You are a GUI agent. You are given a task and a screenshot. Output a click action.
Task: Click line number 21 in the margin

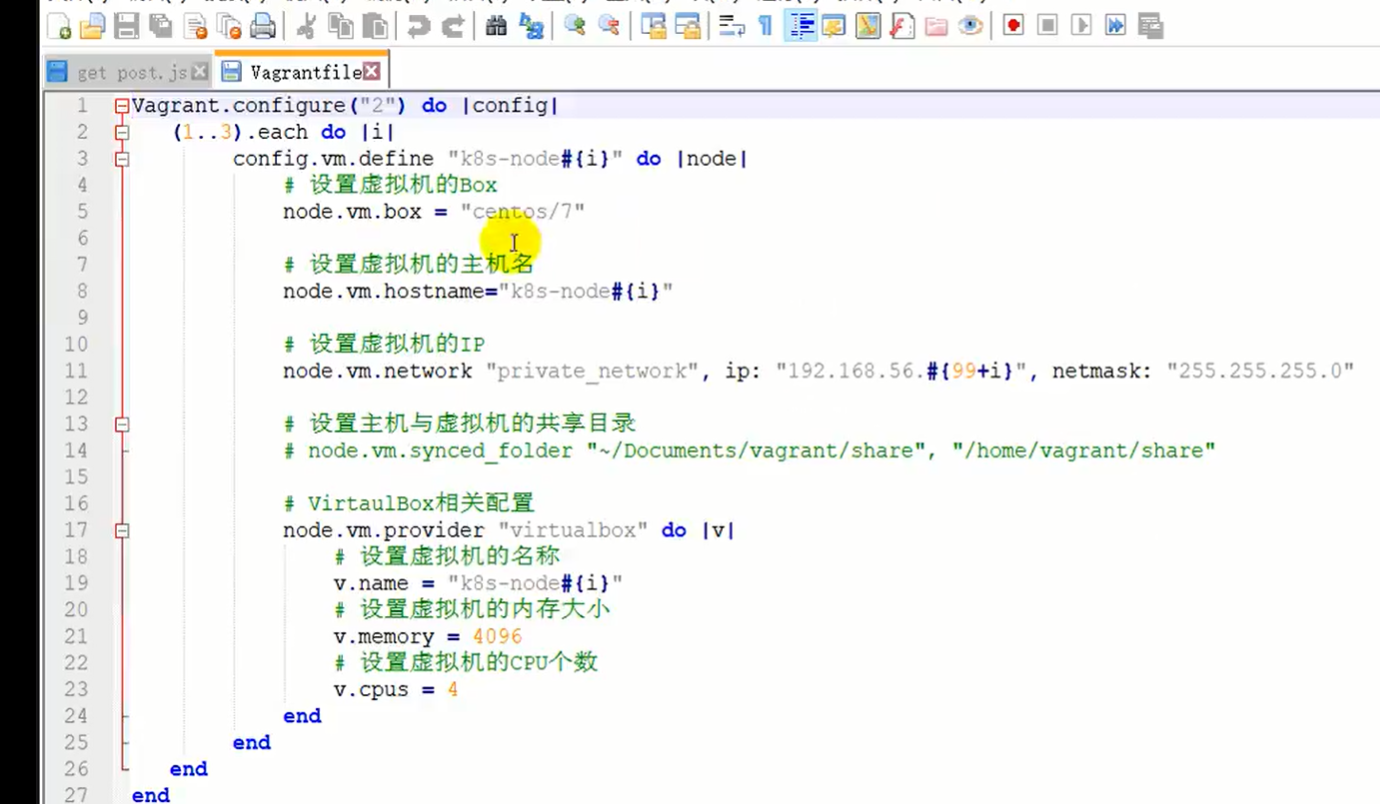click(77, 636)
